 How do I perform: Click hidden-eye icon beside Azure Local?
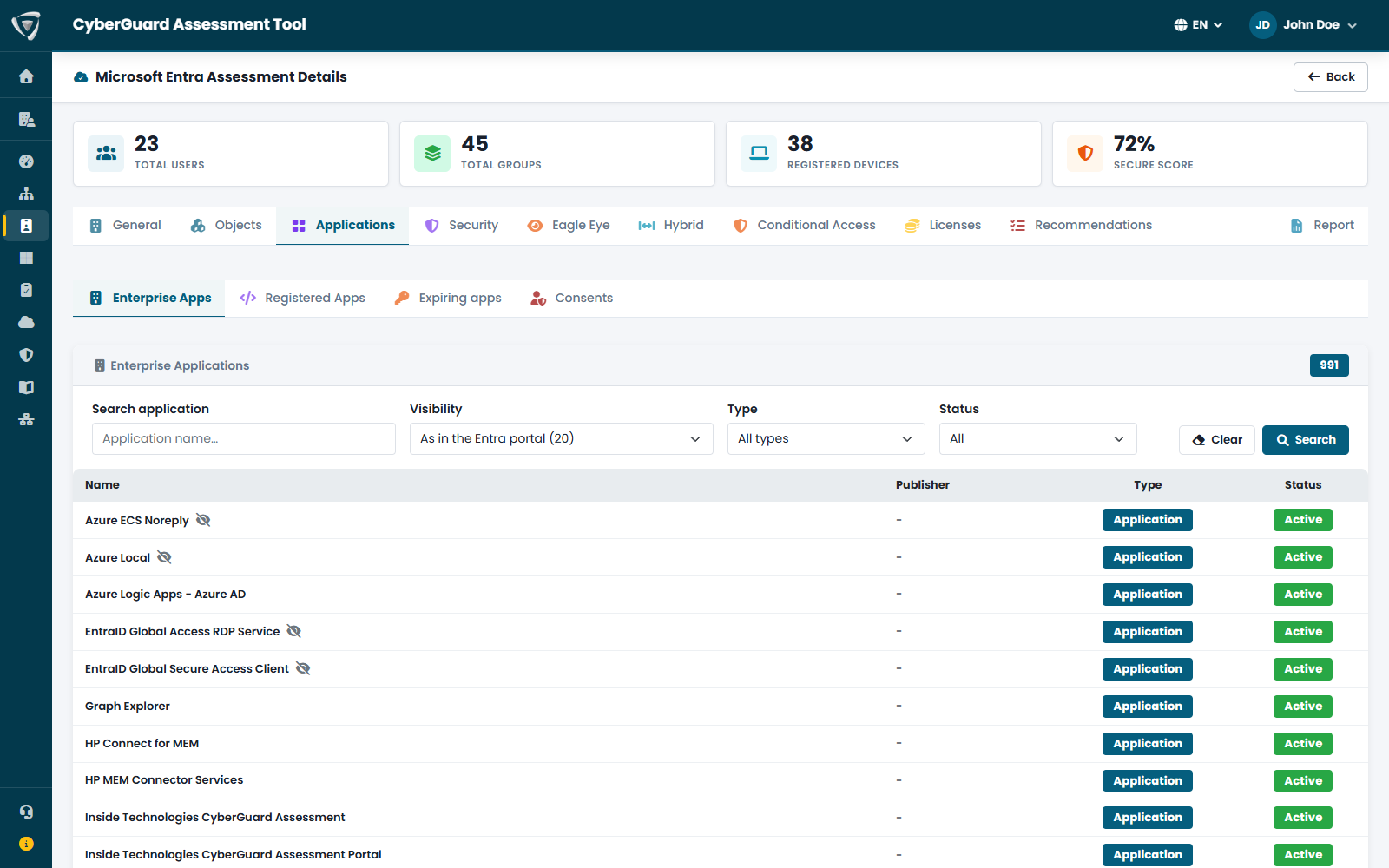click(x=164, y=557)
